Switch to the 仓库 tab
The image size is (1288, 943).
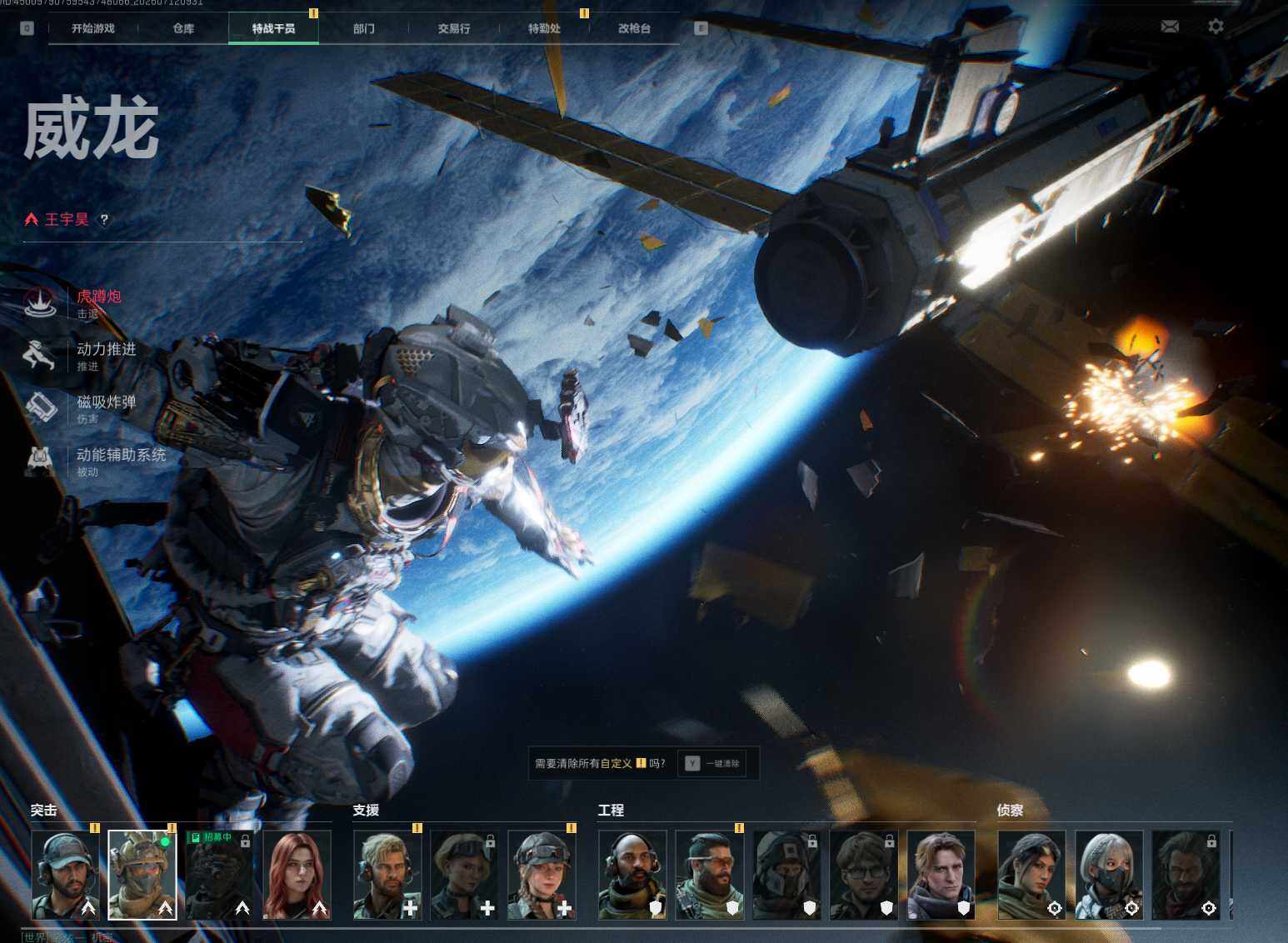coord(183,28)
